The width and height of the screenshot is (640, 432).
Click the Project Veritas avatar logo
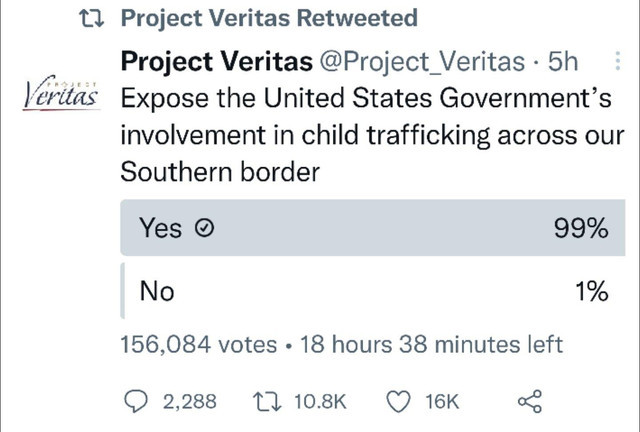(60, 93)
